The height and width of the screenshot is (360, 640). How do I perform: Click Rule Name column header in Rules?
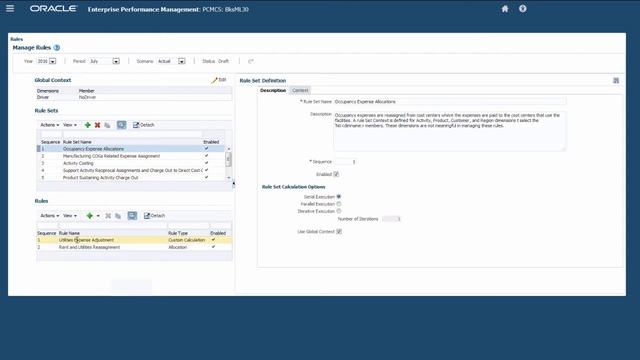point(69,233)
